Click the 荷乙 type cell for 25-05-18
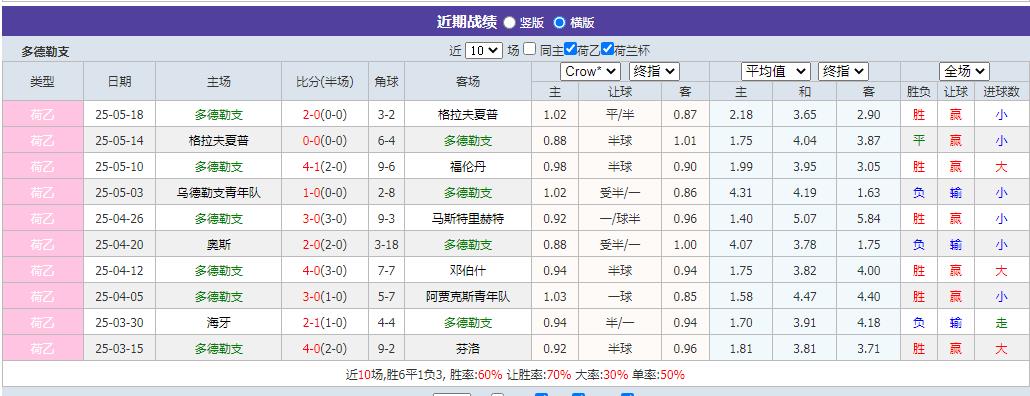 point(43,114)
